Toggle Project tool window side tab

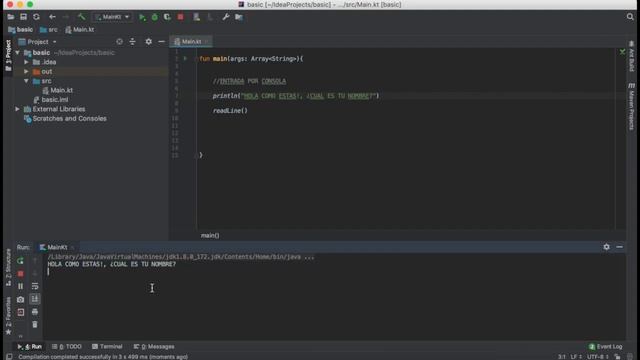[8, 56]
